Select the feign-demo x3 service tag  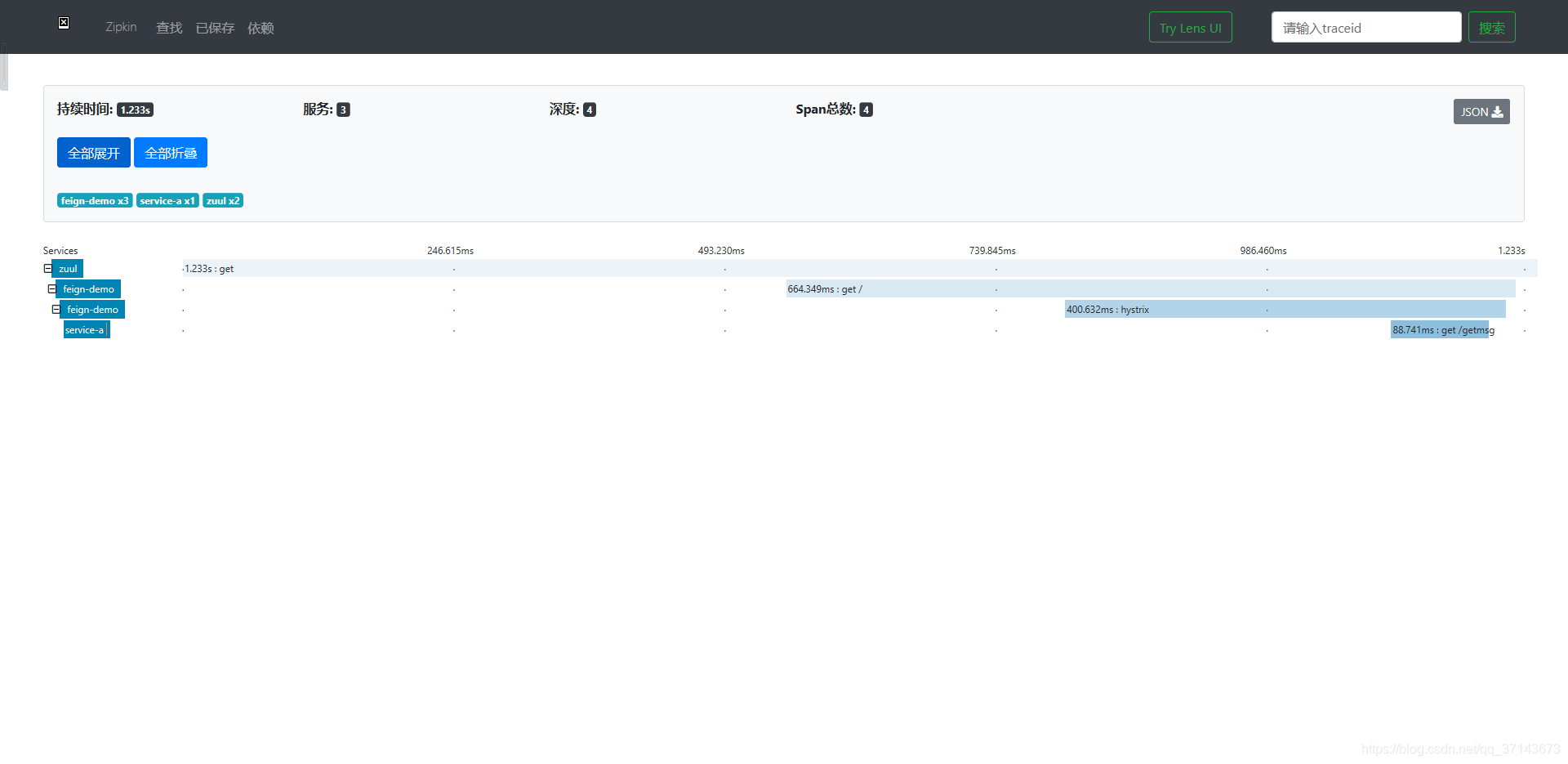[95, 200]
